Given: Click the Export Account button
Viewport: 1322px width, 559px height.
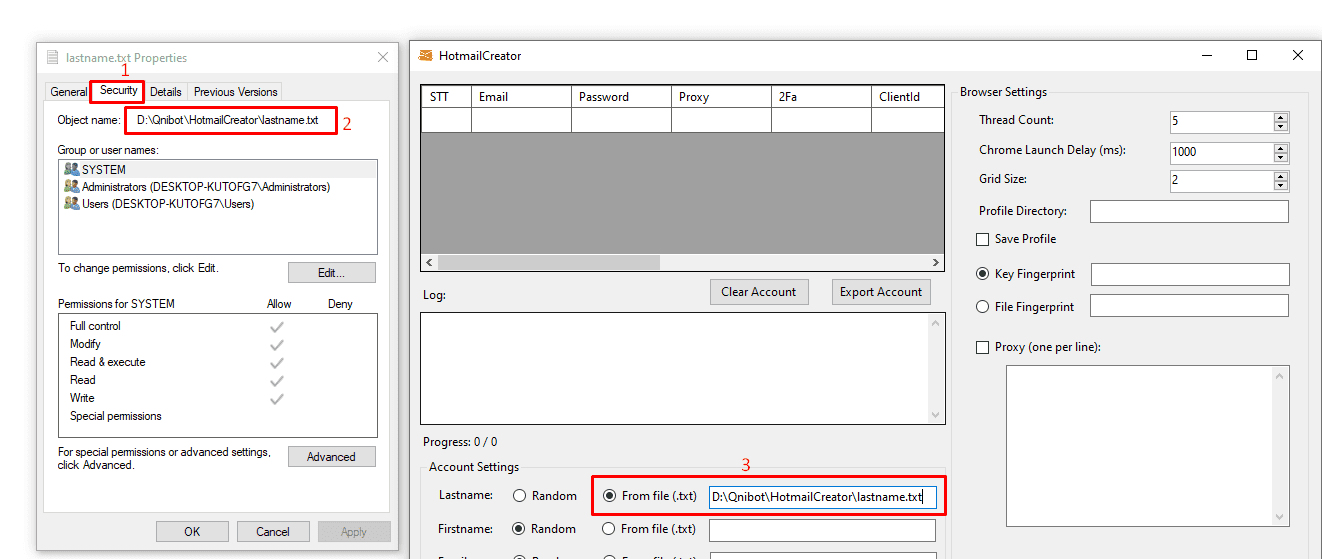Looking at the screenshot, I should pyautogui.click(x=881, y=292).
